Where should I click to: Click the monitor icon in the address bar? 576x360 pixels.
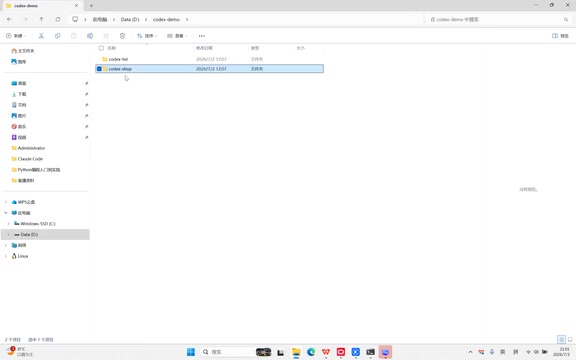[75, 19]
